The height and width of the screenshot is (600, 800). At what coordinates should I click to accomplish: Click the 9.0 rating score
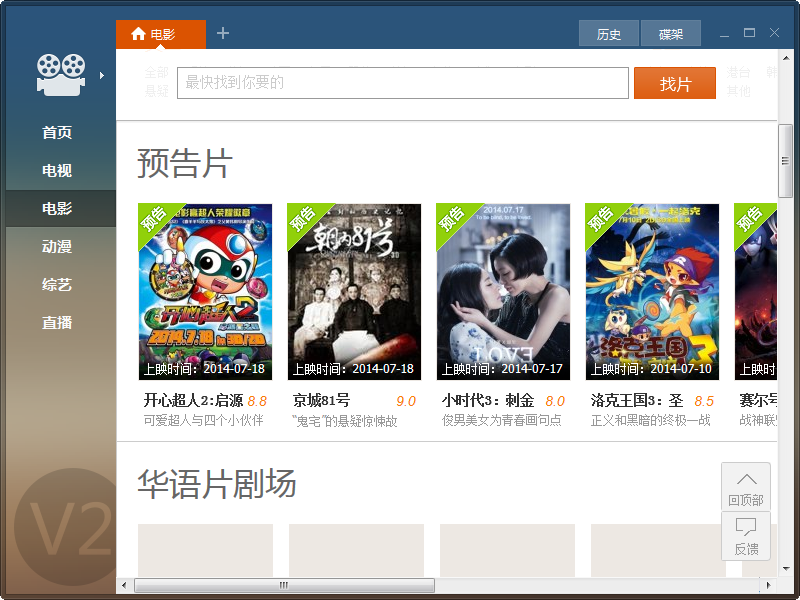coord(406,402)
